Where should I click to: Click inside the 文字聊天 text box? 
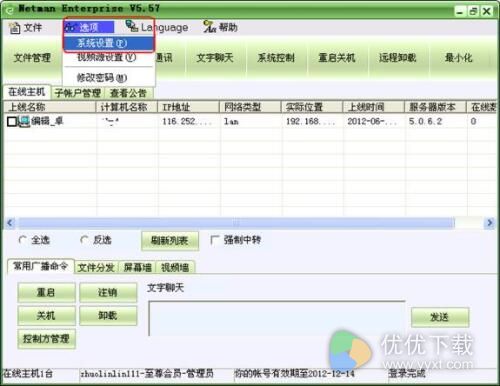click(x=277, y=318)
